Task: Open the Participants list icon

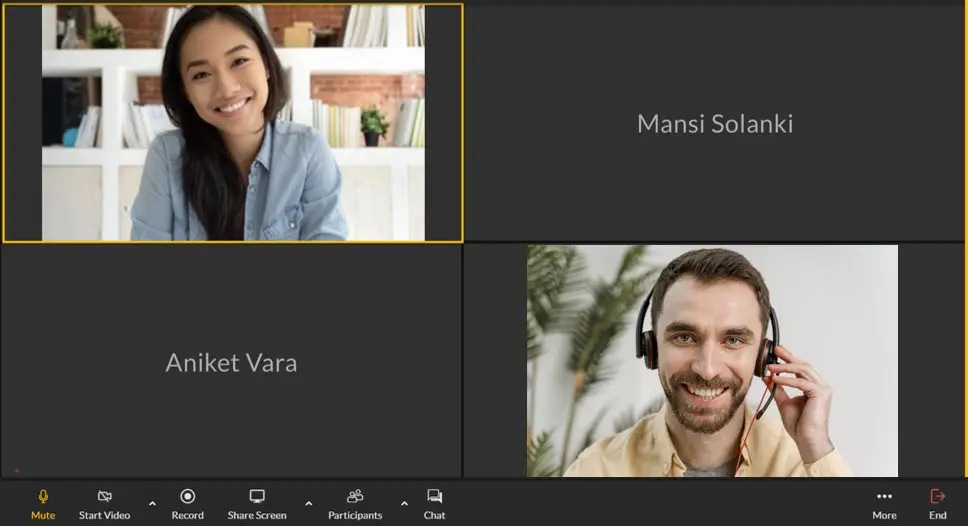Action: [x=355, y=496]
